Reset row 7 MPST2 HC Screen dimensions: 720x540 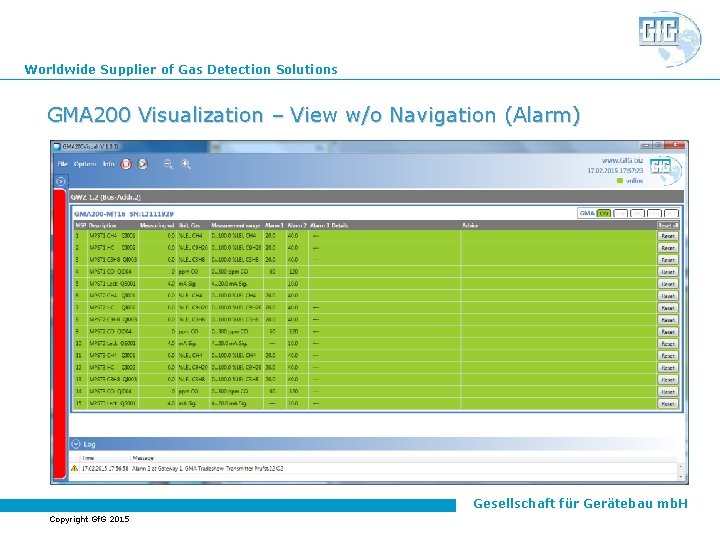coord(668,308)
